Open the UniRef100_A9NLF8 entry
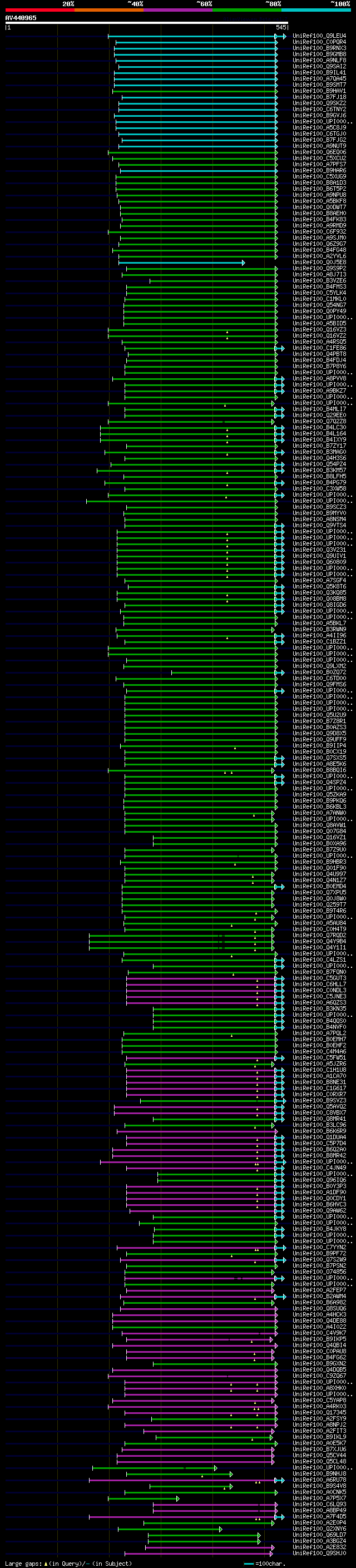The width and height of the screenshot is (356, 1568). 319,60
